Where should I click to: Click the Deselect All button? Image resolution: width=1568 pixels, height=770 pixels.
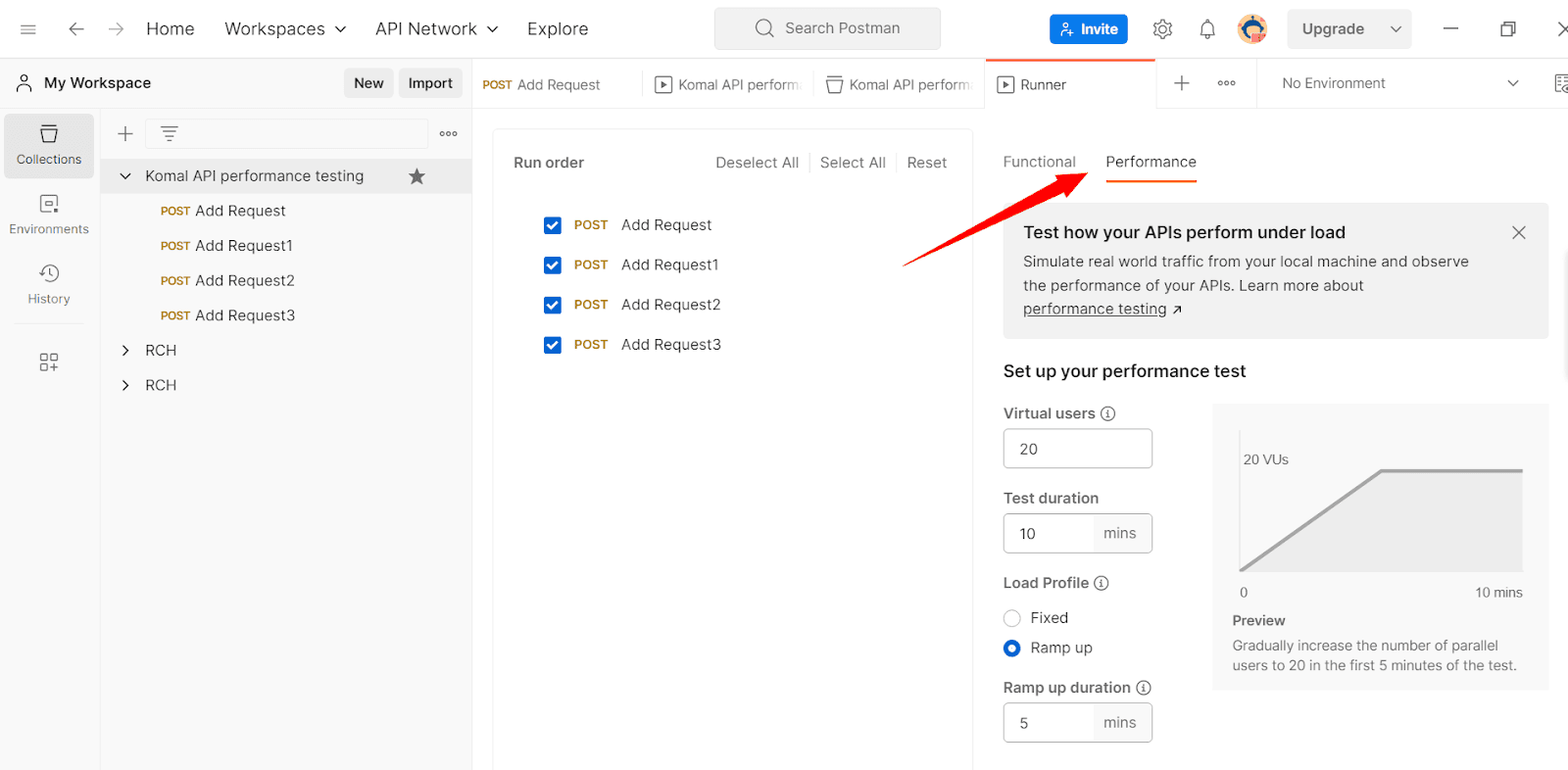point(757,163)
